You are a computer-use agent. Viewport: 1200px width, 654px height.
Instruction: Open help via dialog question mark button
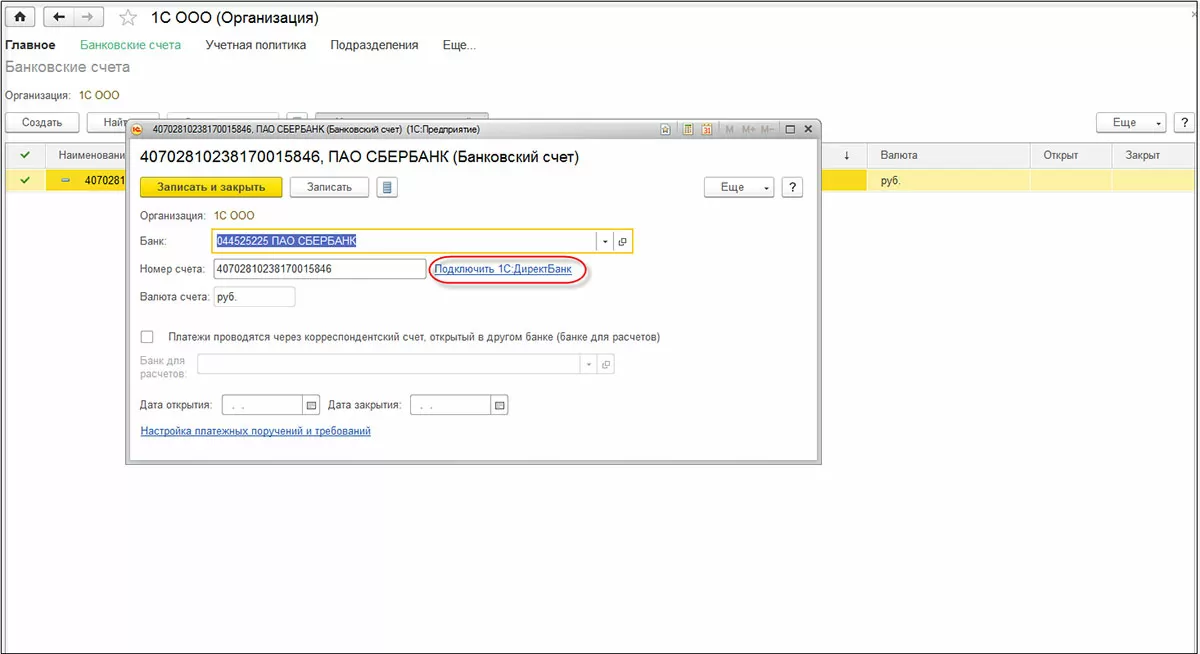pyautogui.click(x=792, y=187)
